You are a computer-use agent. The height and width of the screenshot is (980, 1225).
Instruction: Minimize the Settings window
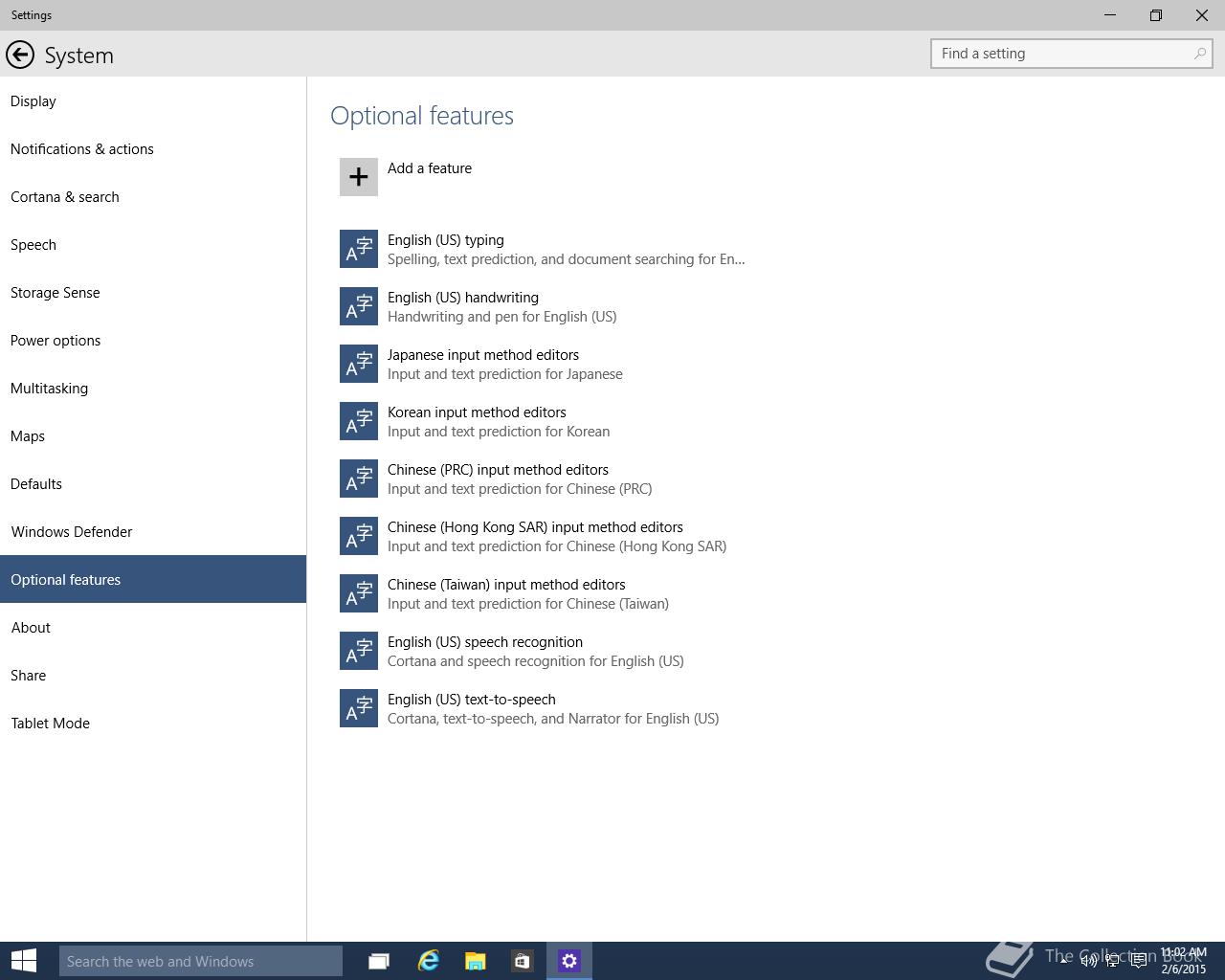click(x=1110, y=15)
